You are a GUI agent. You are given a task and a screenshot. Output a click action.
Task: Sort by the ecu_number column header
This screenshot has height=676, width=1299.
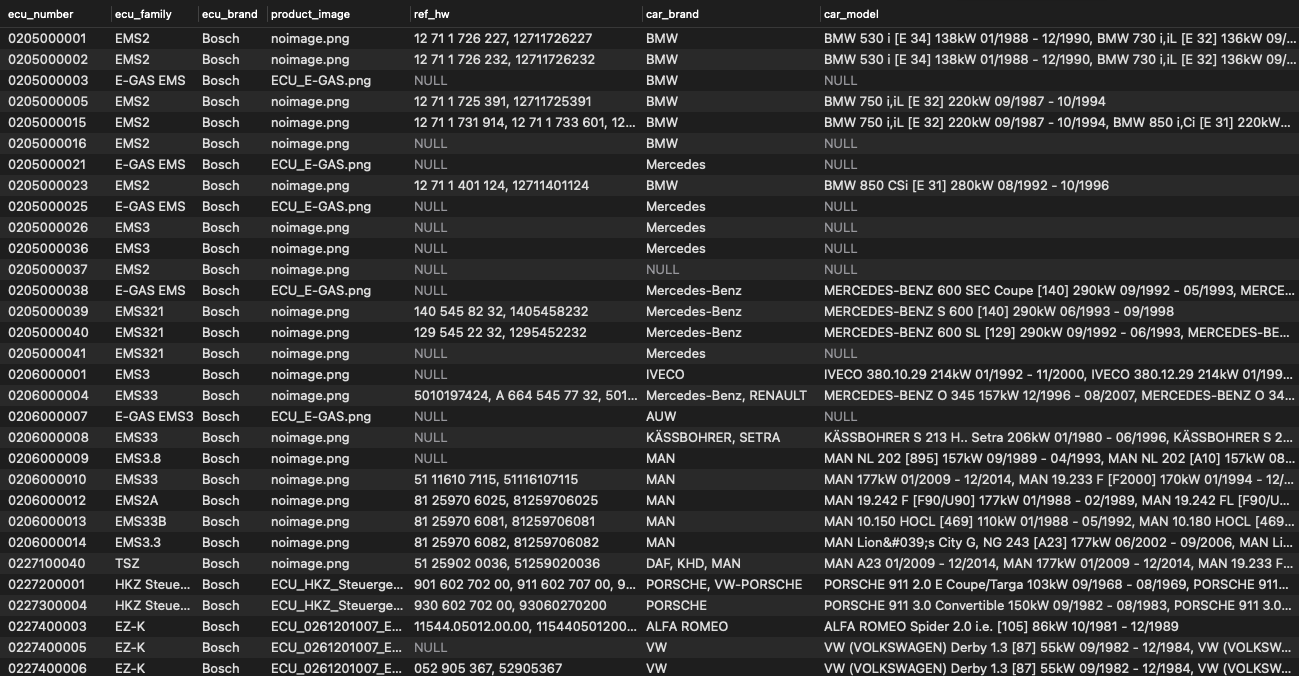click(45, 16)
